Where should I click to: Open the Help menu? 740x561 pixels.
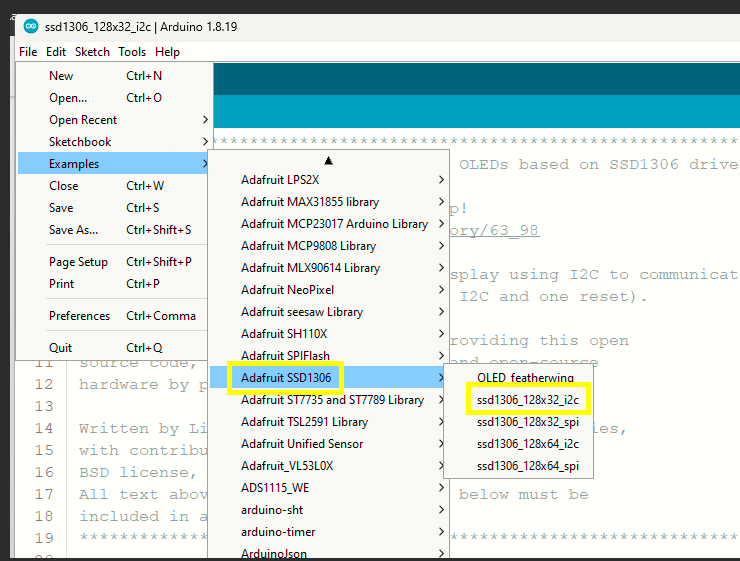(168, 51)
